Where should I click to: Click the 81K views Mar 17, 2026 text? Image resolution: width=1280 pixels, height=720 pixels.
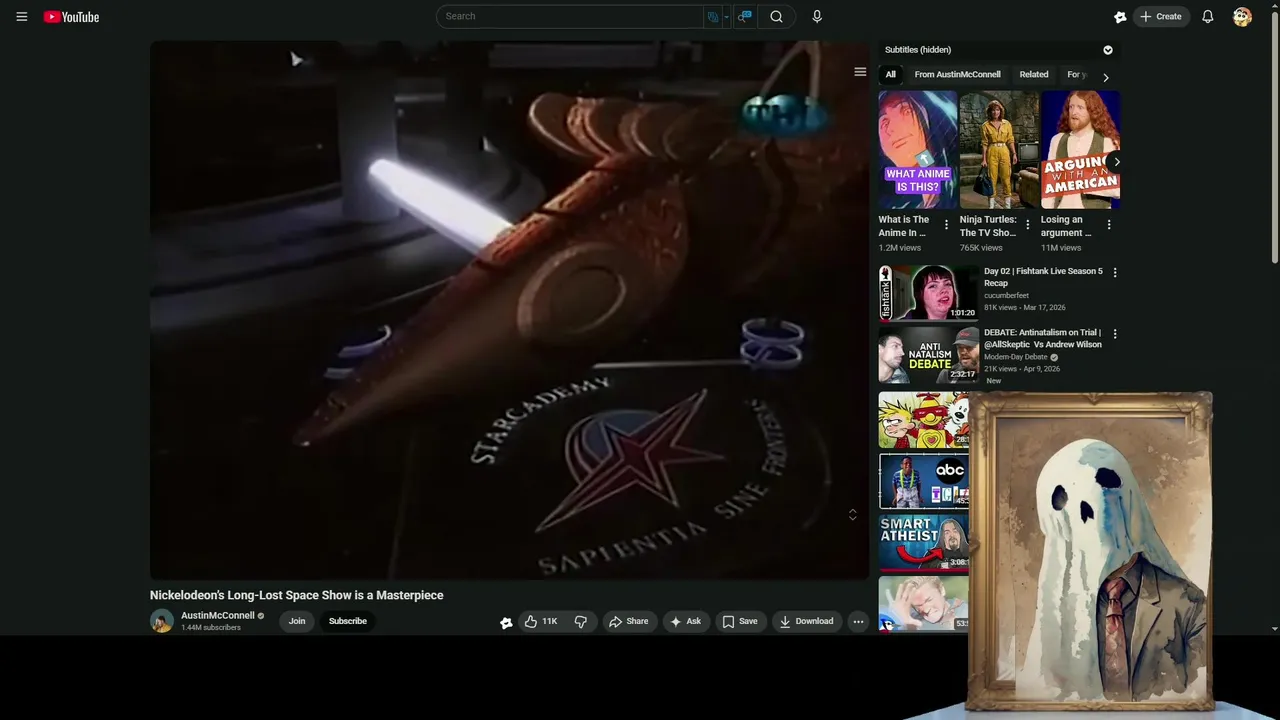(1025, 307)
